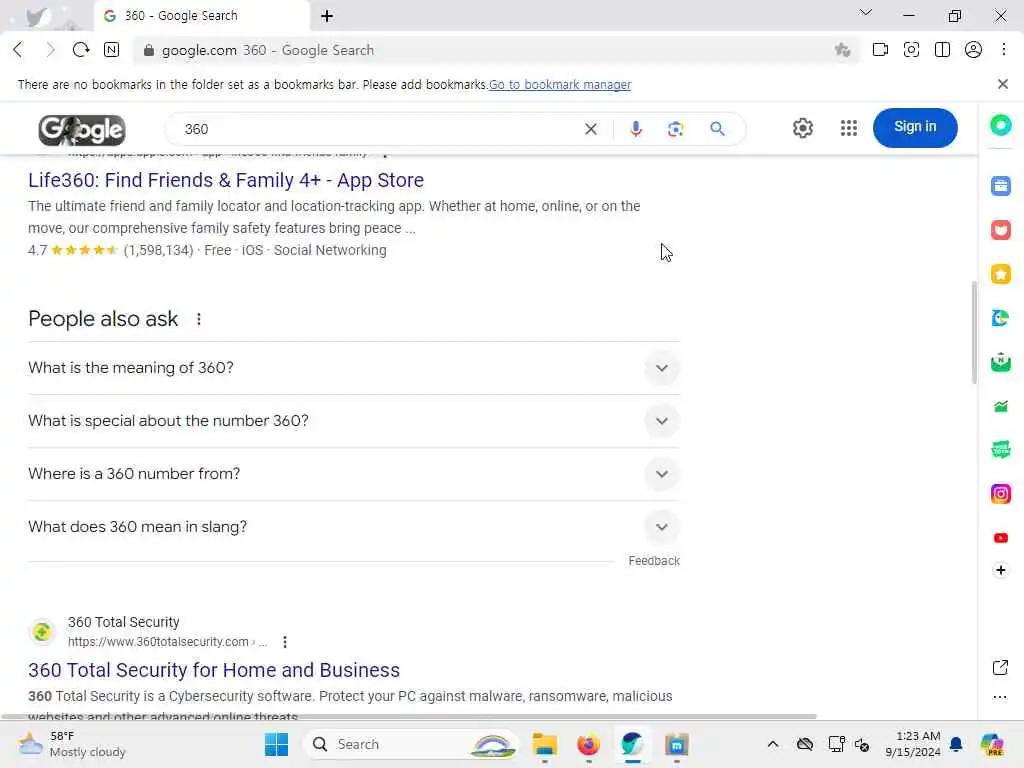1024x768 pixels.
Task: Click the Sign in button
Action: [915, 127]
